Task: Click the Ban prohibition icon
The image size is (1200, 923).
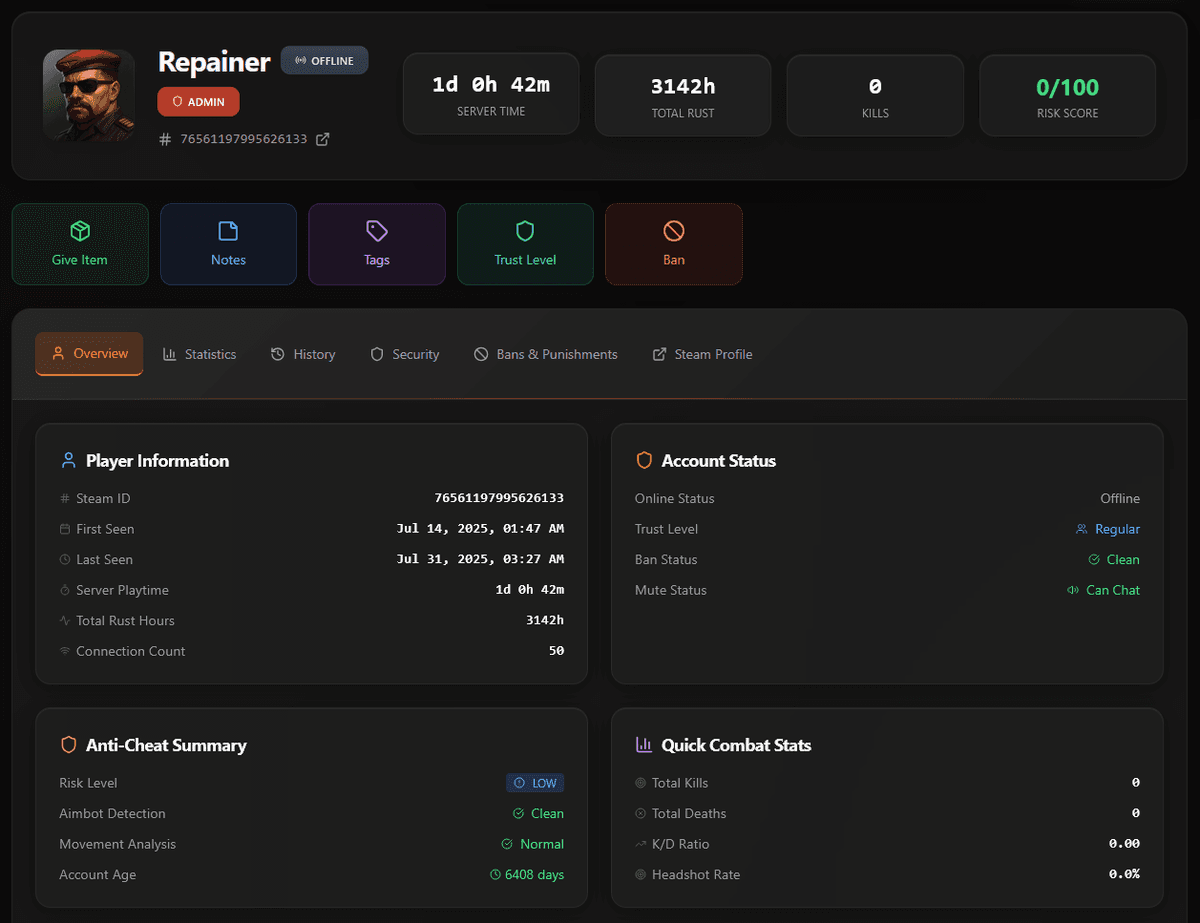Action: point(673,231)
